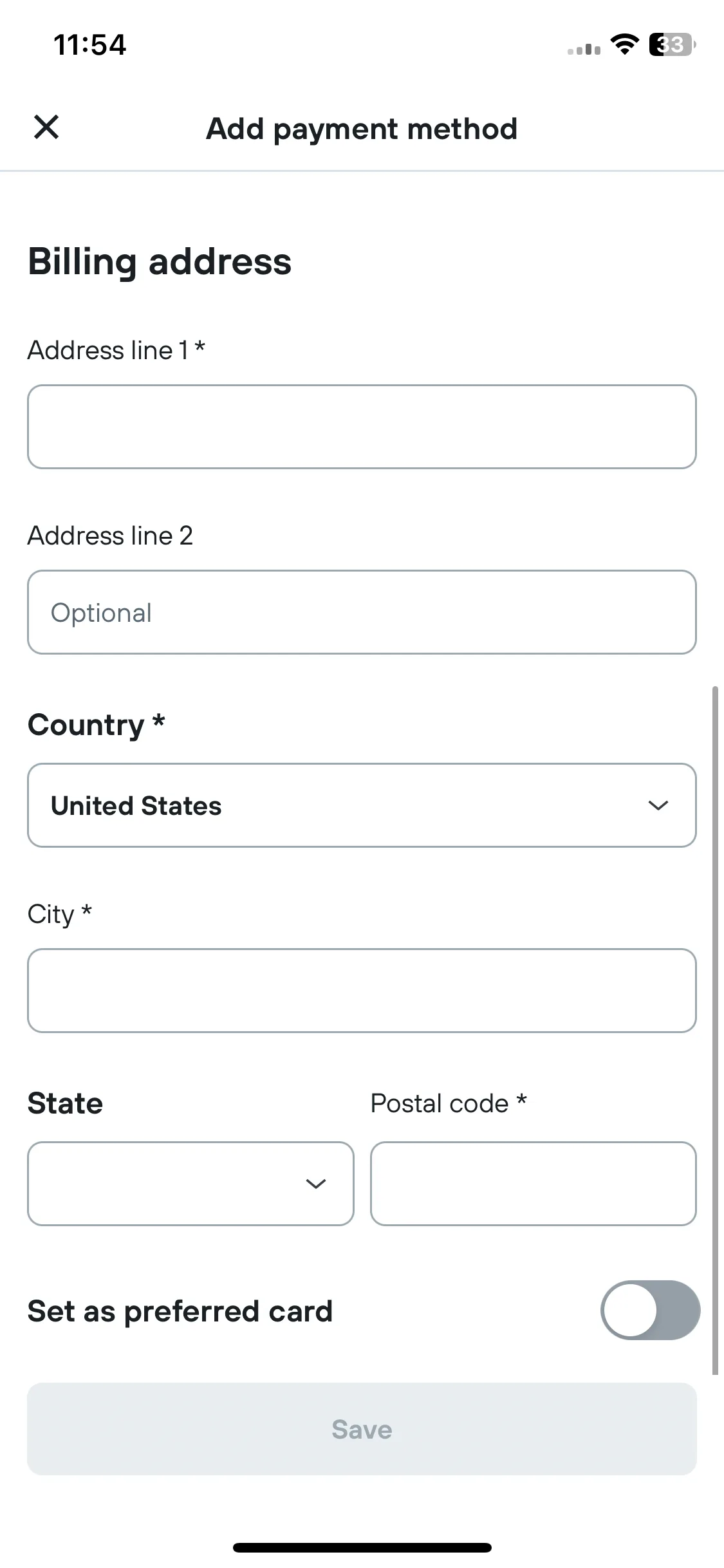Screen dimensions: 724x1568
Task: Expand the State selection dropdown
Action: (190, 1184)
